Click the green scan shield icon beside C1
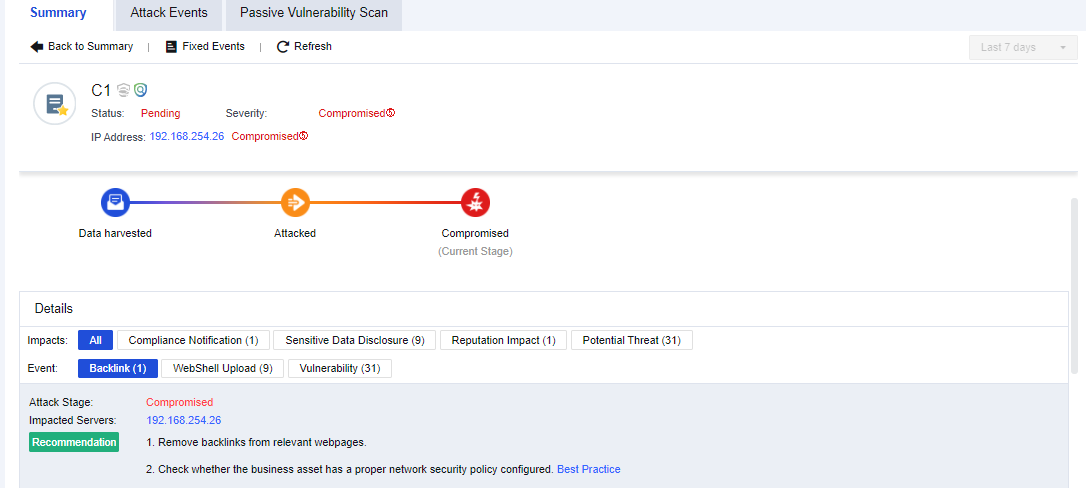 (x=141, y=90)
